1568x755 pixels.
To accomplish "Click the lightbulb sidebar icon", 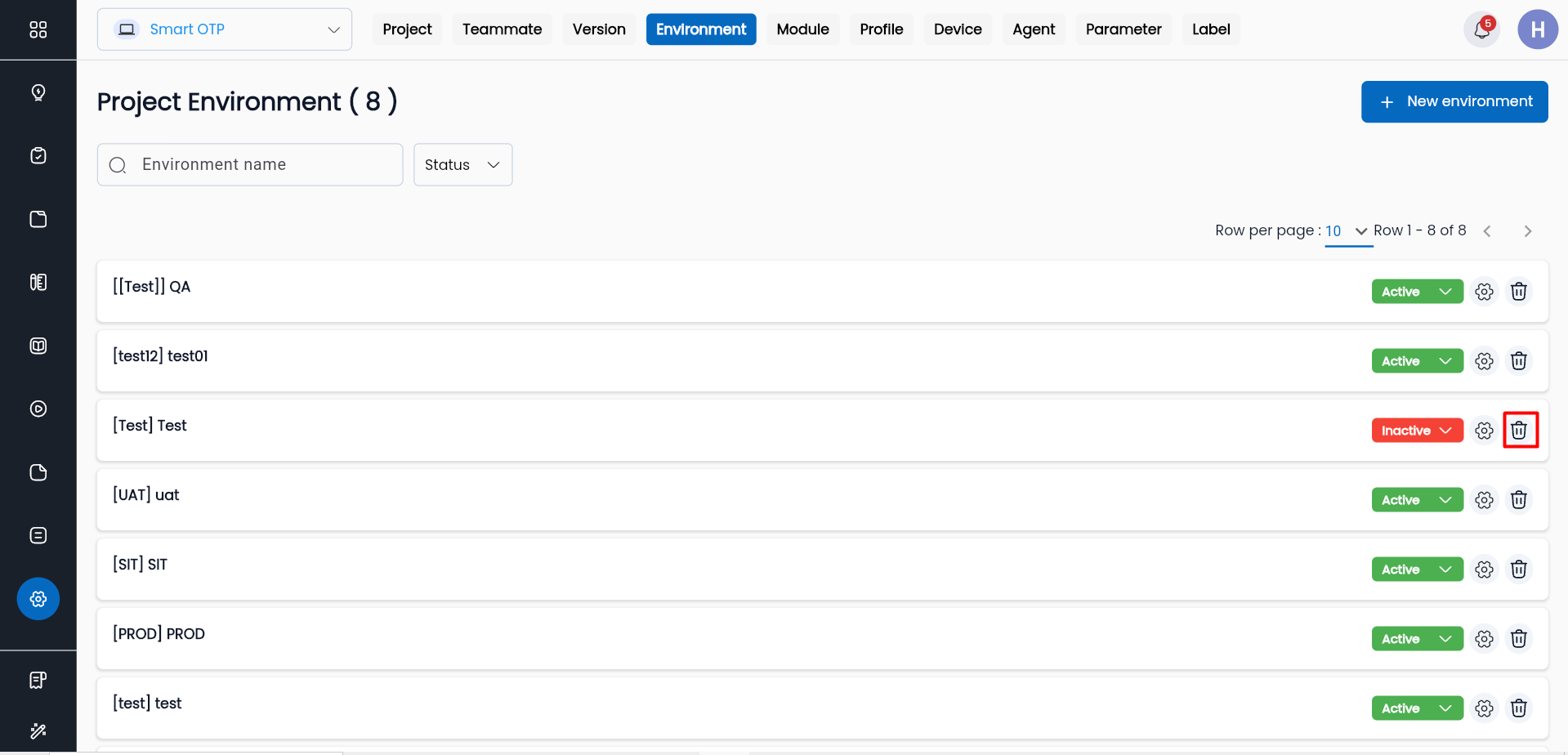I will click(x=38, y=92).
